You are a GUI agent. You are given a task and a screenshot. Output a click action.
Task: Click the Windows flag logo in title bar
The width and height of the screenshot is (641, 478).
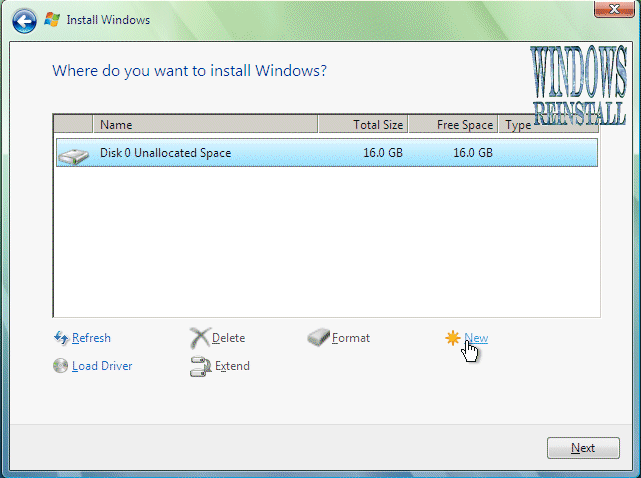coord(52,19)
